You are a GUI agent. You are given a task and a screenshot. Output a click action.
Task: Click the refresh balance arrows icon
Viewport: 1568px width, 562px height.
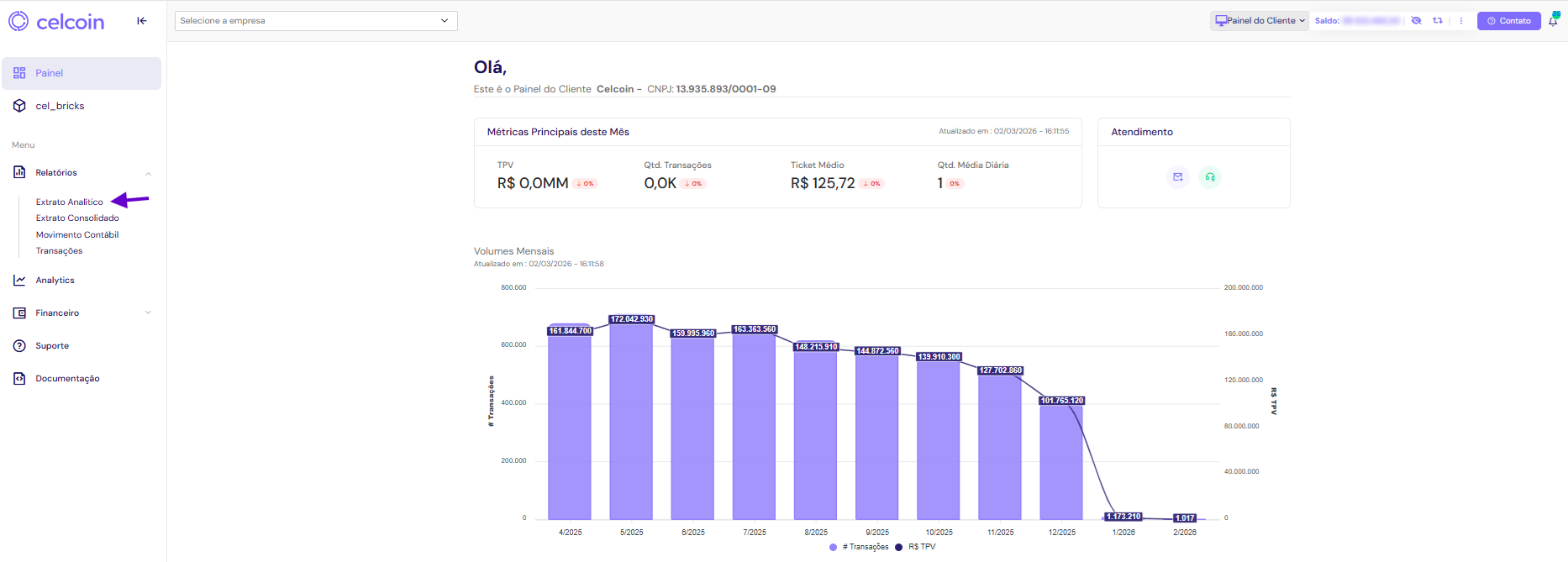[1438, 21]
